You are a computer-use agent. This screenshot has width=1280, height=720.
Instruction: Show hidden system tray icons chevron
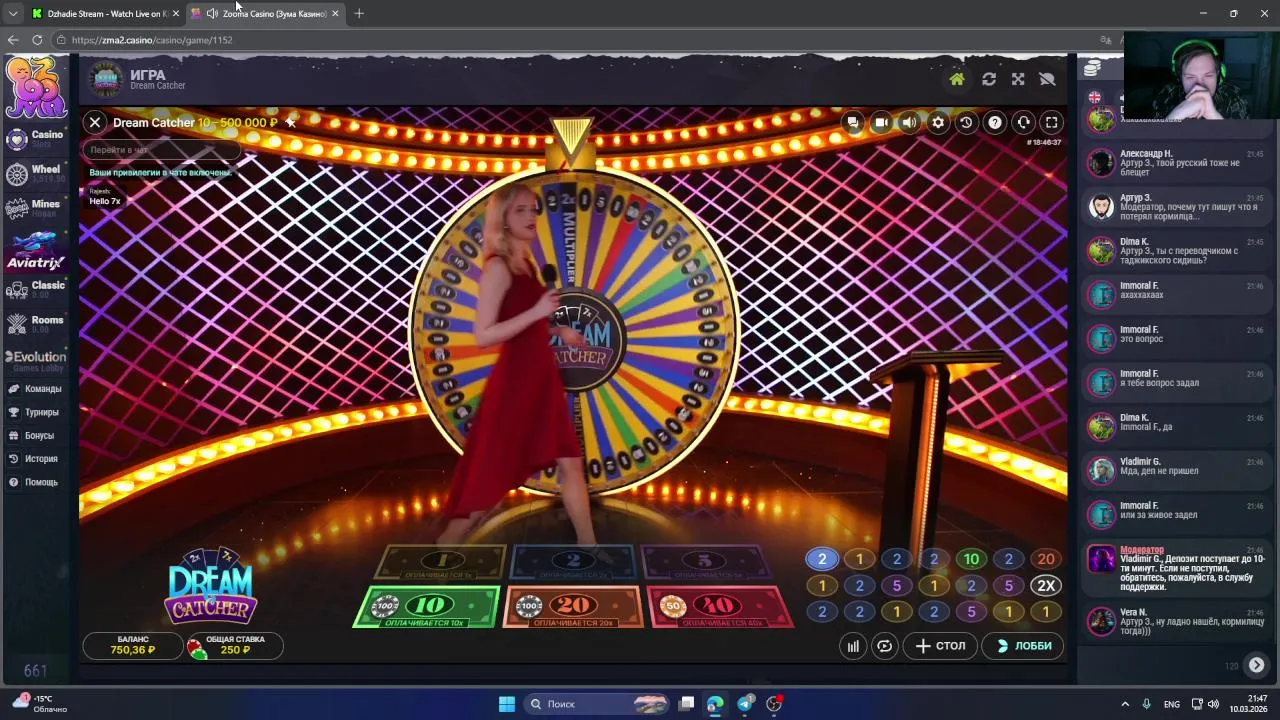(x=1125, y=704)
